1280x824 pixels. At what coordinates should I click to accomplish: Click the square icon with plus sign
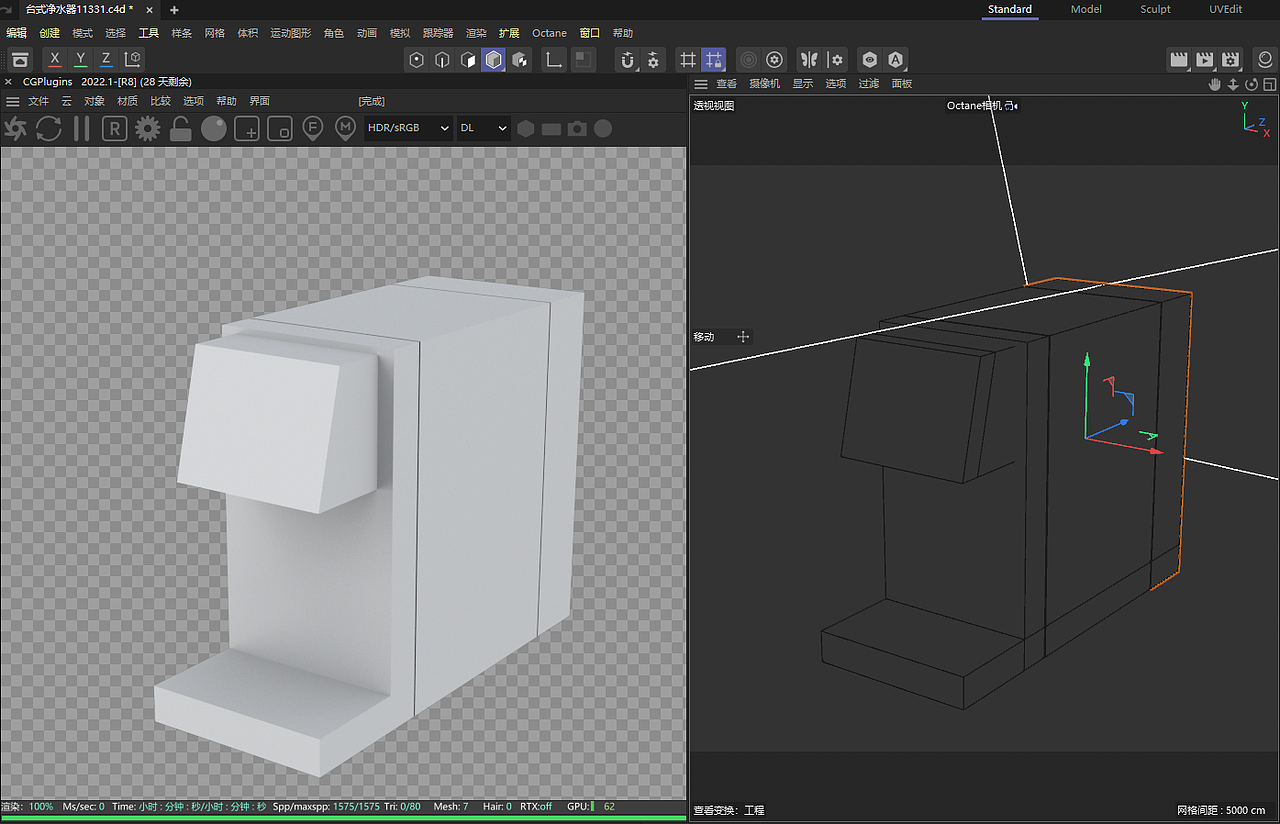coord(247,128)
